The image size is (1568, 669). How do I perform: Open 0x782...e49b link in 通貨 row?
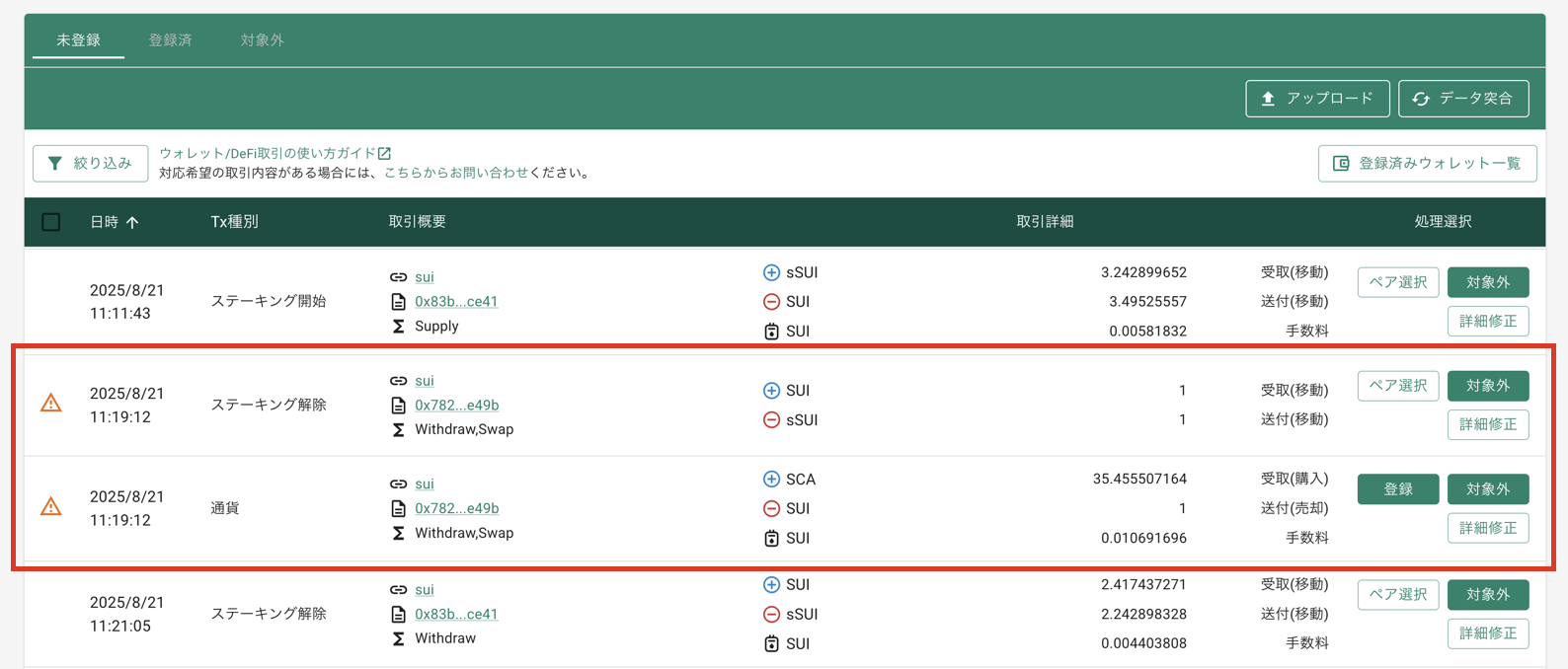[456, 508]
